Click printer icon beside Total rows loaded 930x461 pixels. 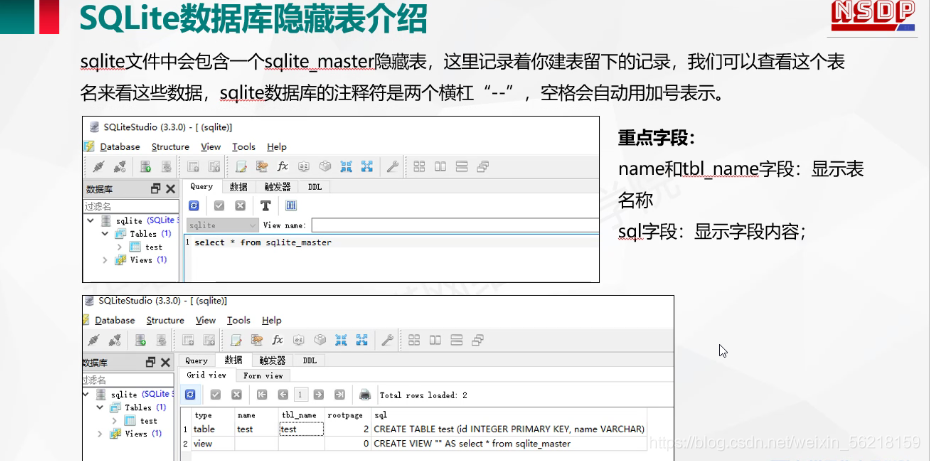[x=365, y=395]
